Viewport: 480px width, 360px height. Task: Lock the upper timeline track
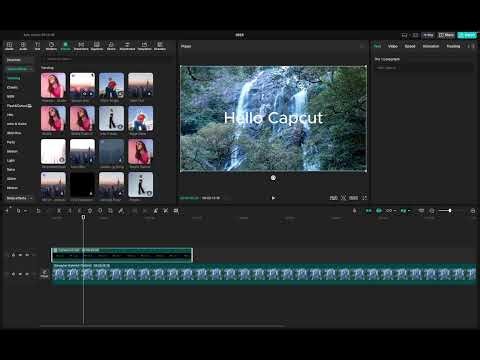(x=14, y=255)
